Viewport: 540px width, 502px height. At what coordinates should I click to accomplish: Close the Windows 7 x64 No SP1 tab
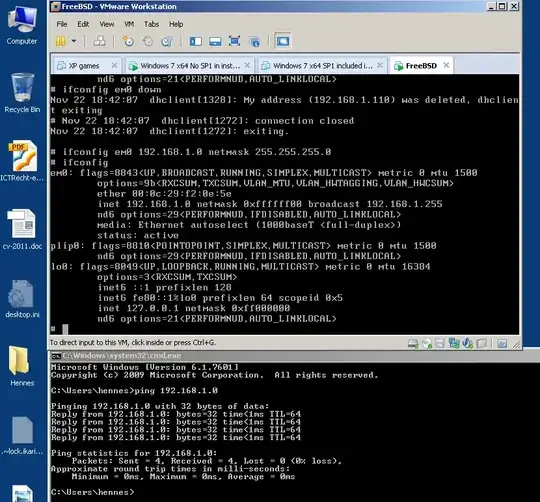[247, 65]
